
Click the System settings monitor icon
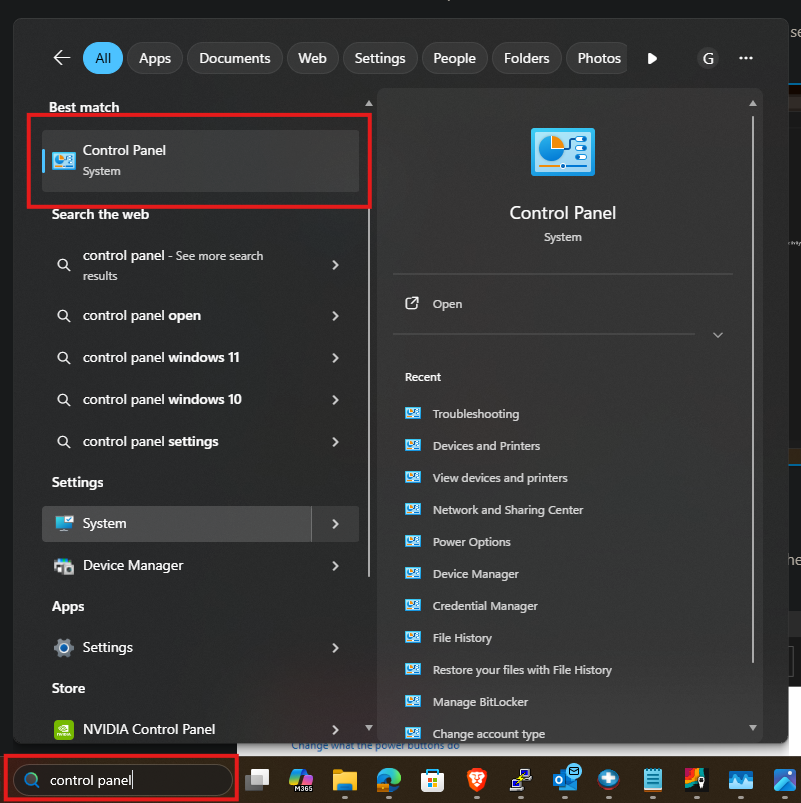pyautogui.click(x=64, y=523)
